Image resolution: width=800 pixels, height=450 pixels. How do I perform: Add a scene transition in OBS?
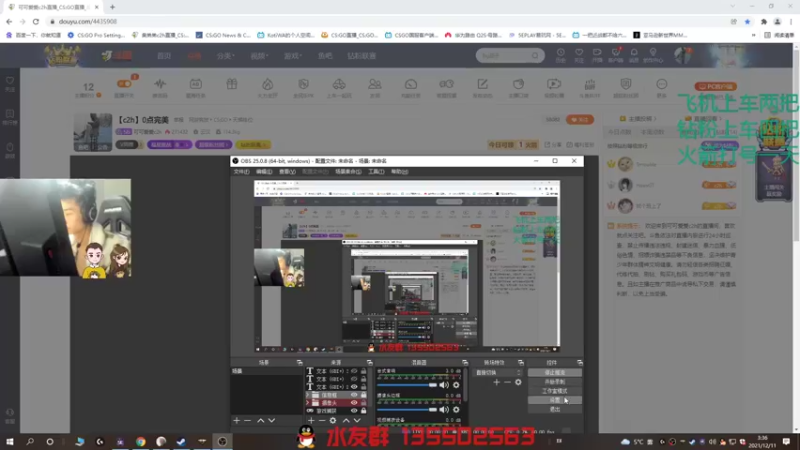click(x=496, y=382)
